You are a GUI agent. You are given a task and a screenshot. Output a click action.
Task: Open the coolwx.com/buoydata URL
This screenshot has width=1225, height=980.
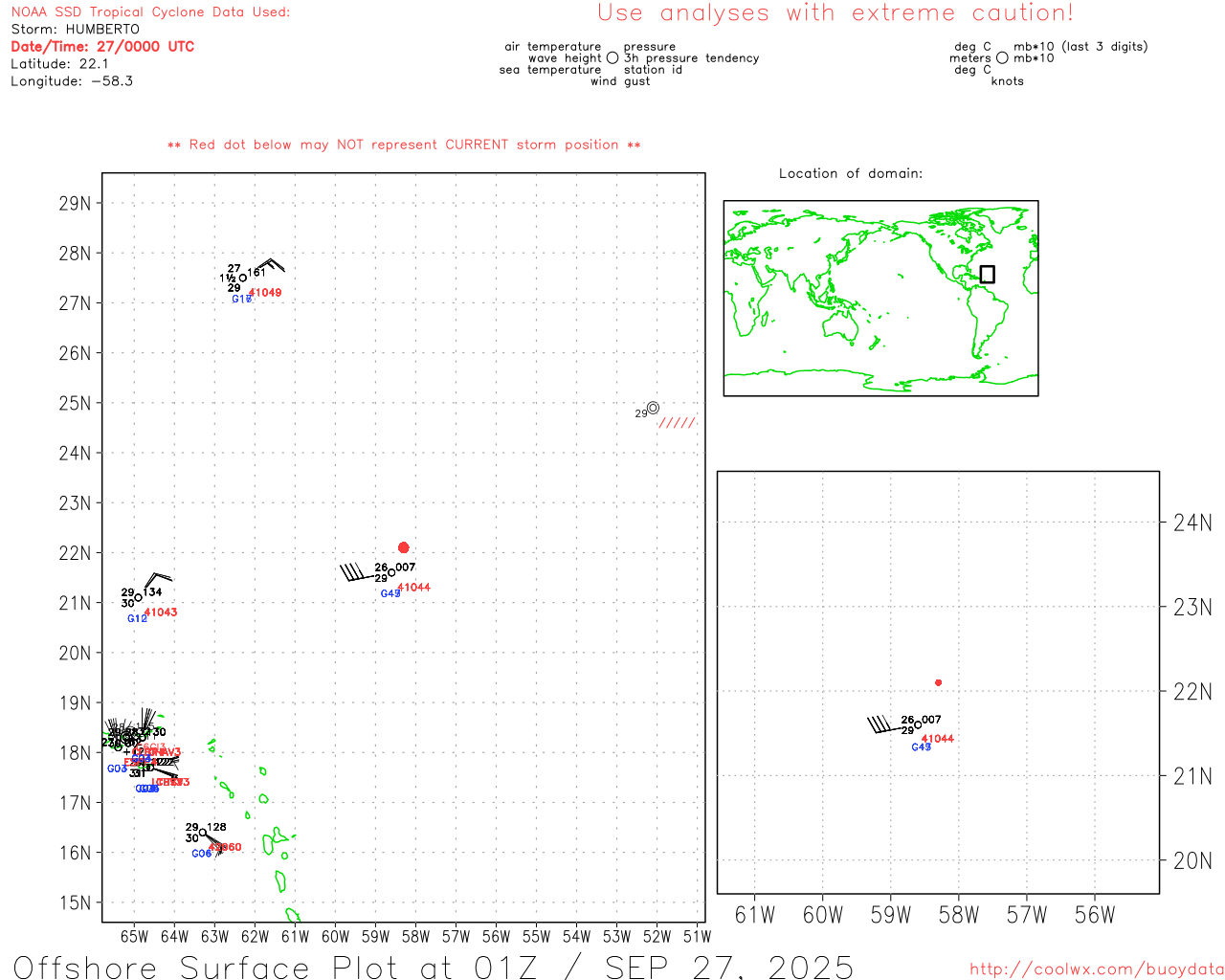click(1097, 969)
